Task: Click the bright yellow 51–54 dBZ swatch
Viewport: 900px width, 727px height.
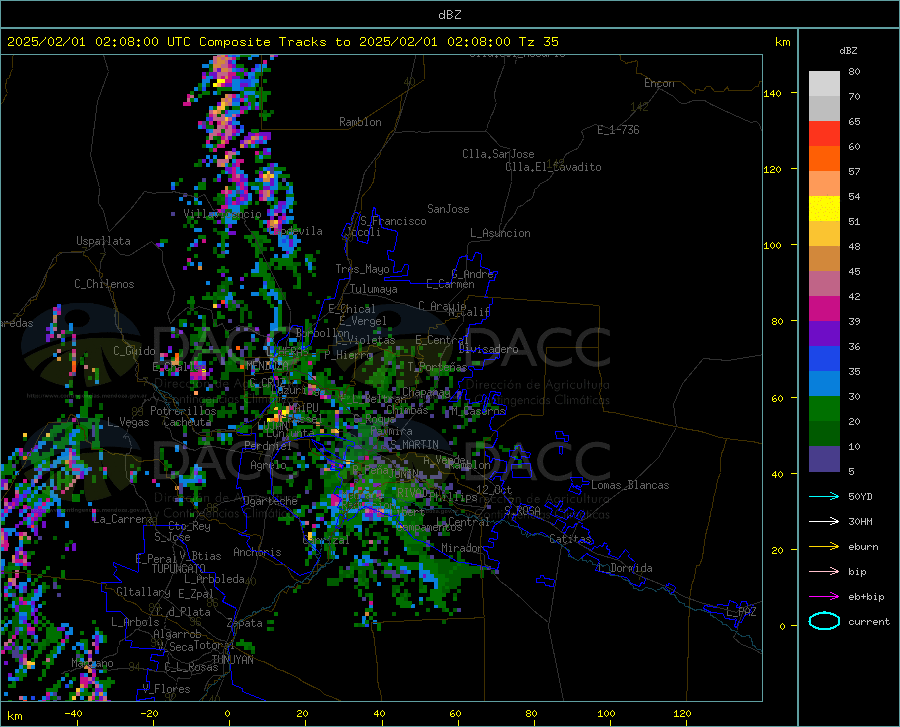Action: [824, 209]
